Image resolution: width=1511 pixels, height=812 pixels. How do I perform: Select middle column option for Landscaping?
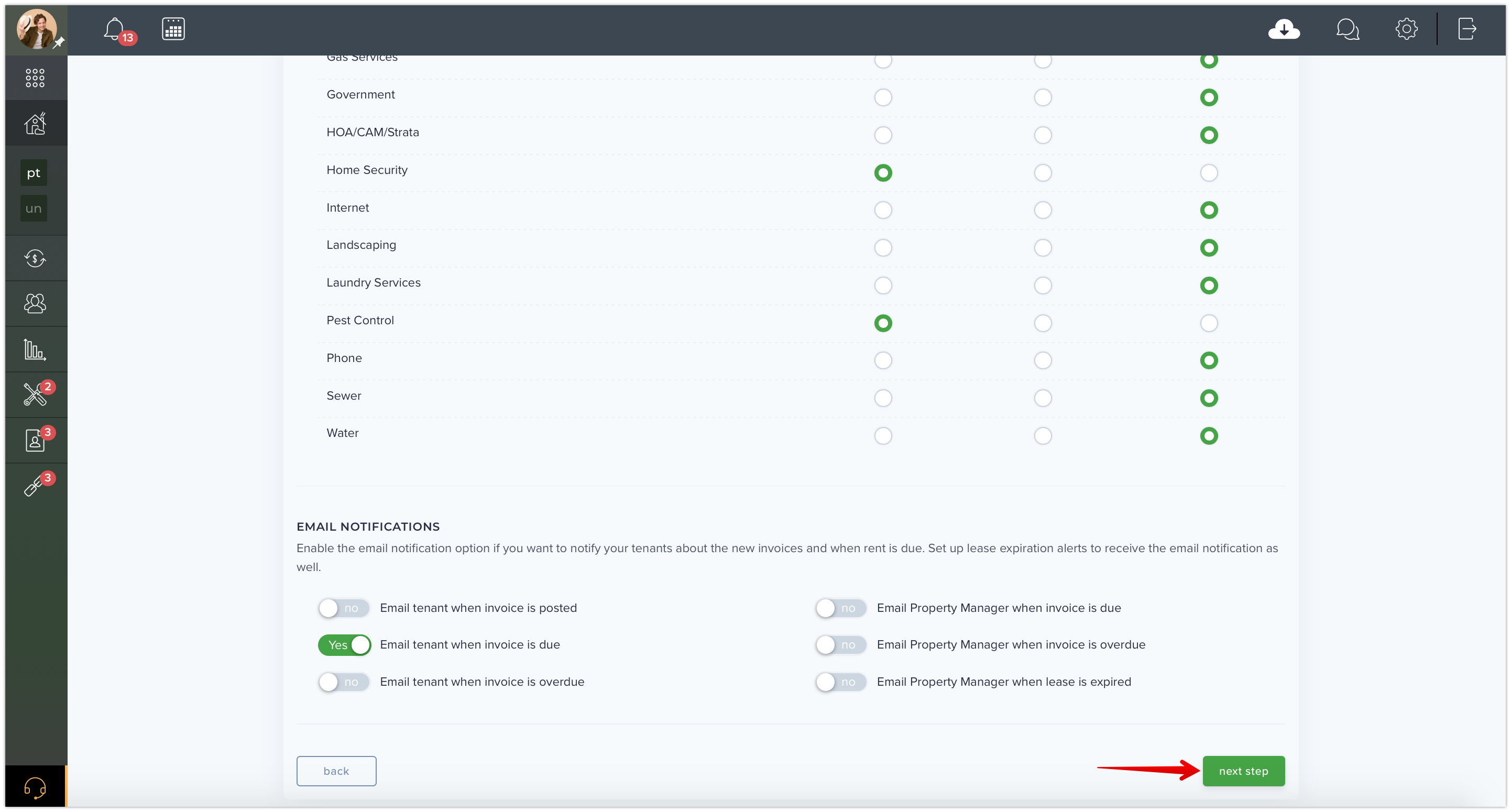click(1042, 248)
